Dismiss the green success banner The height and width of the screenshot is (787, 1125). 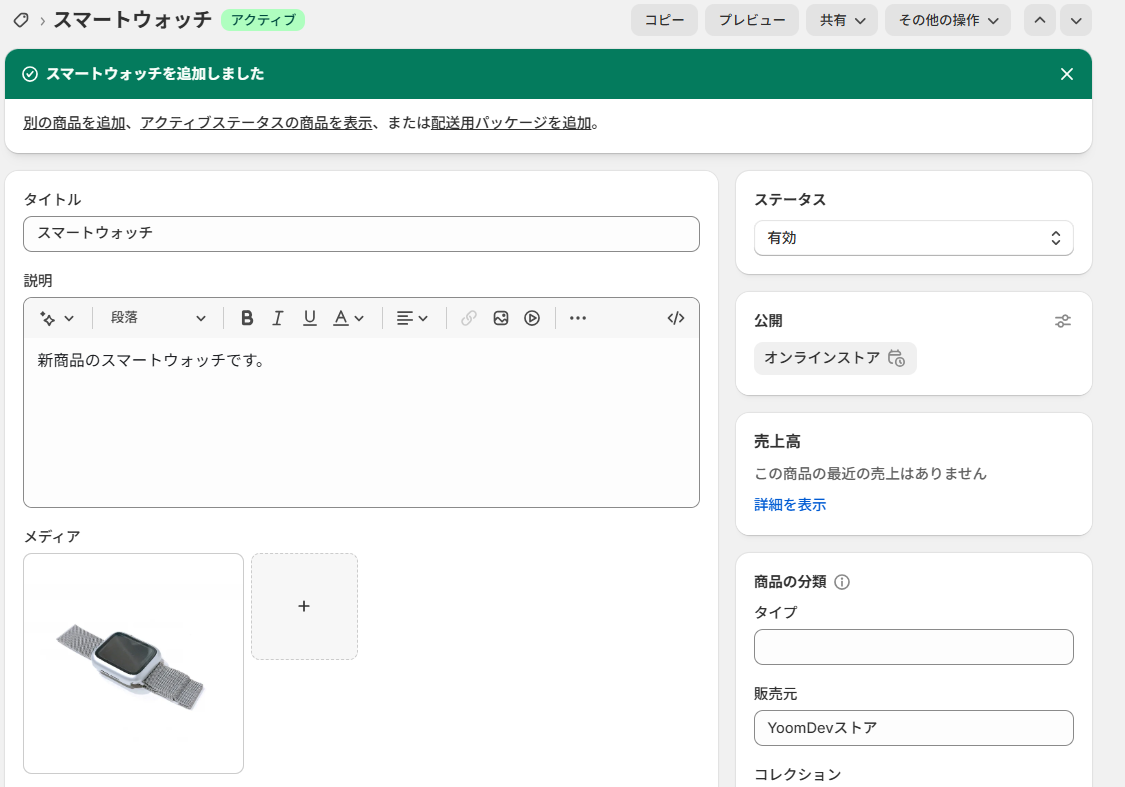[1067, 74]
